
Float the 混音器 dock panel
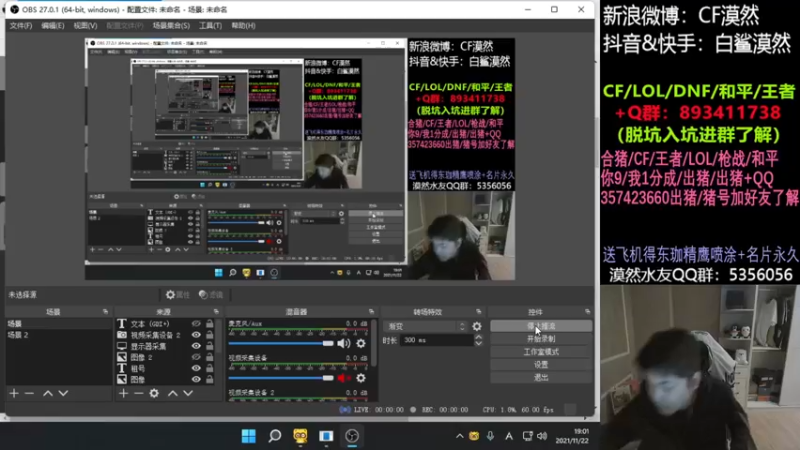click(371, 312)
